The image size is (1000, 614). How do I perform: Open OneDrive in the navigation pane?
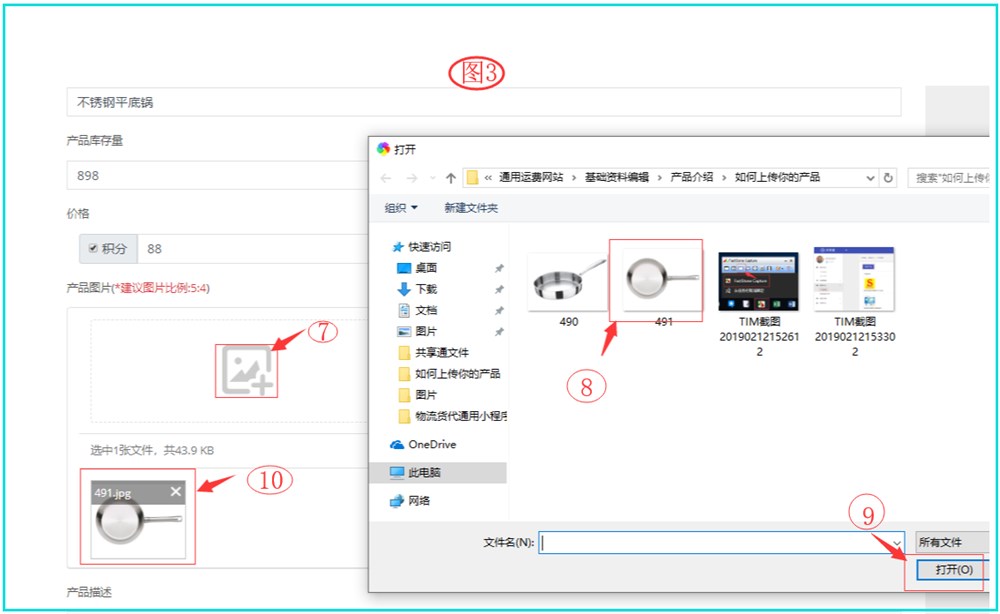[431, 444]
